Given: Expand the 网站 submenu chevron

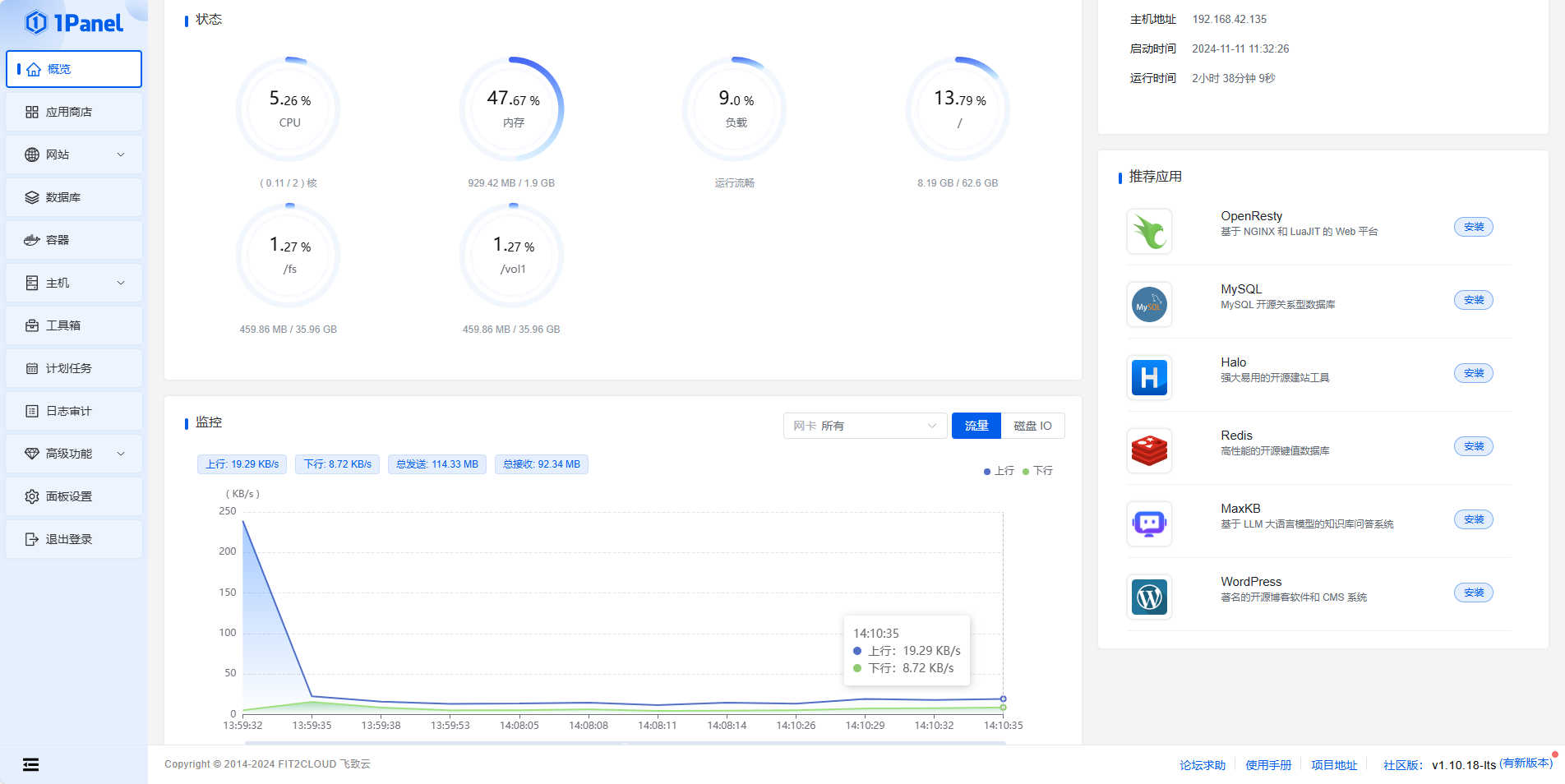Looking at the screenshot, I should pyautogui.click(x=121, y=154).
